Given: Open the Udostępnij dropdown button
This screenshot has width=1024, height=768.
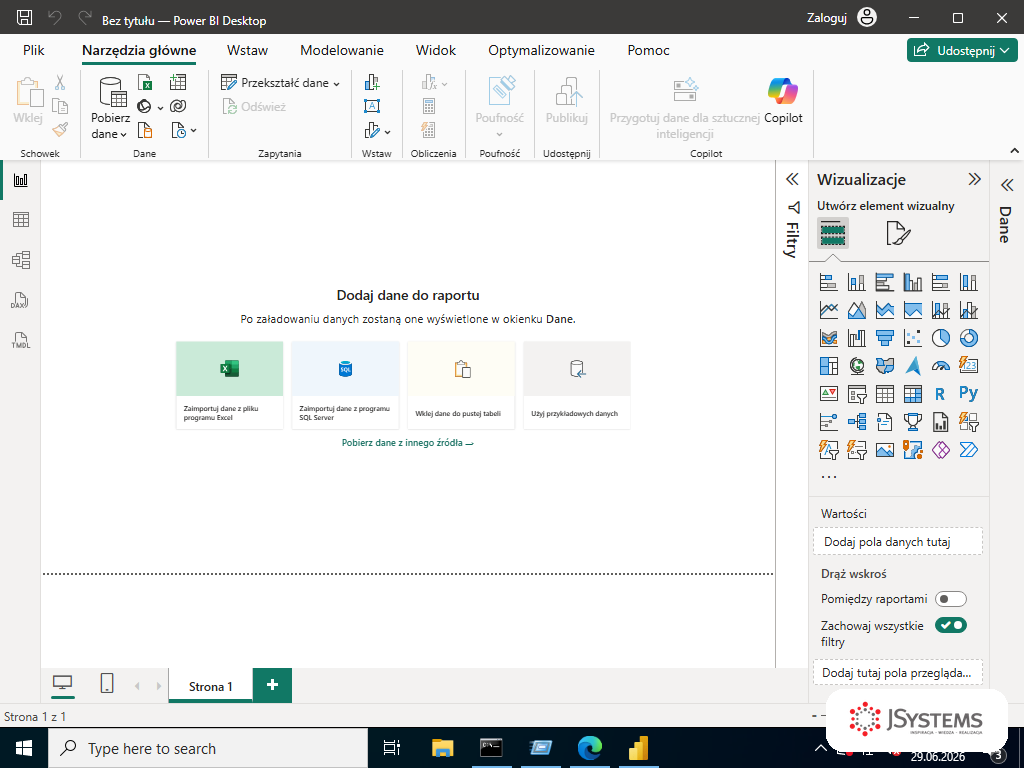Looking at the screenshot, I should tap(962, 50).
